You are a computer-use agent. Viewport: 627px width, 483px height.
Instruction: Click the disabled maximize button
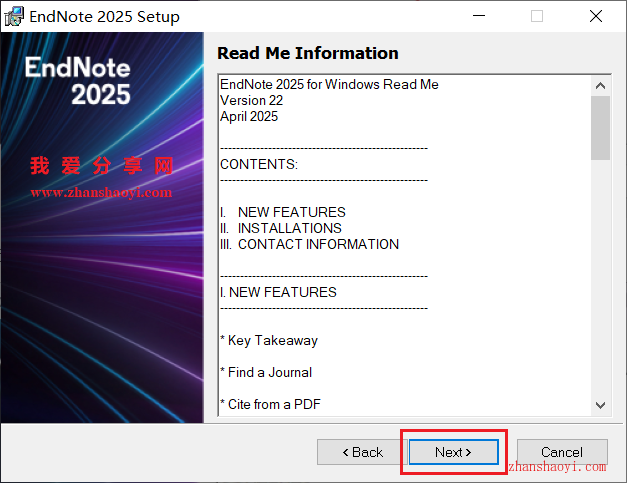point(537,16)
